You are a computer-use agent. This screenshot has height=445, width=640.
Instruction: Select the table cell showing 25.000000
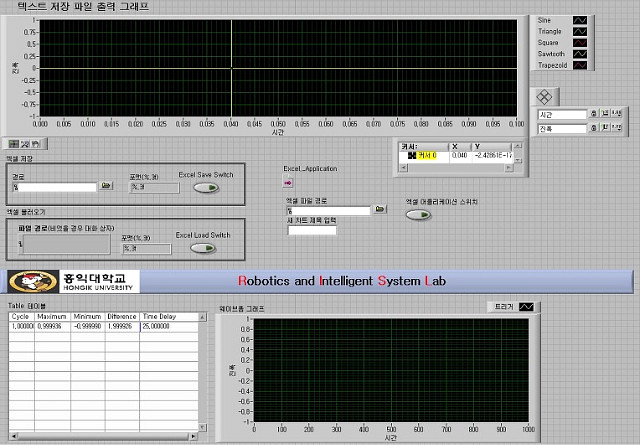coord(169,327)
